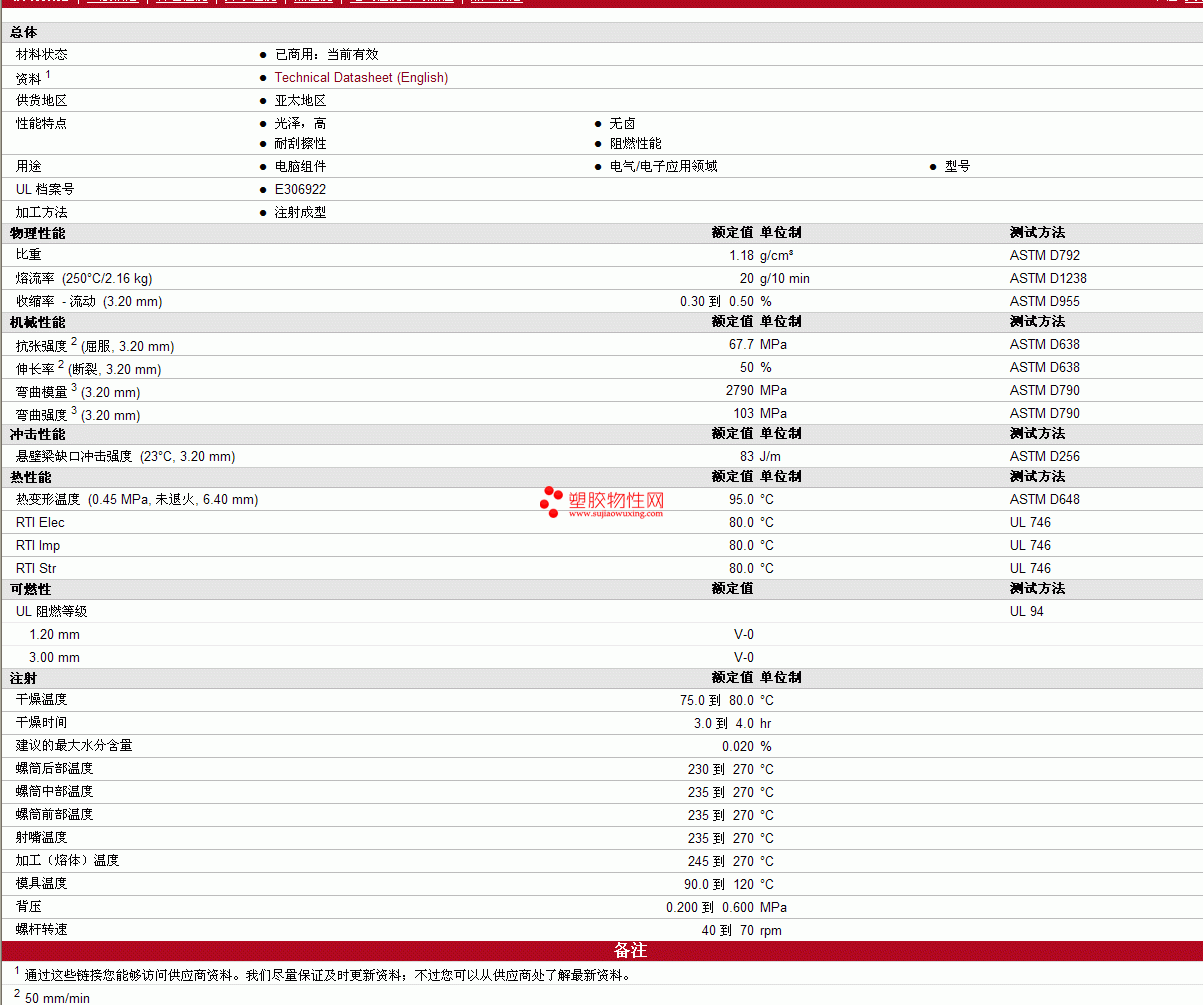Viewport: 1203px width, 1005px height.
Task: Click the 可燃性 section header
Action: pyautogui.click(x=31, y=589)
